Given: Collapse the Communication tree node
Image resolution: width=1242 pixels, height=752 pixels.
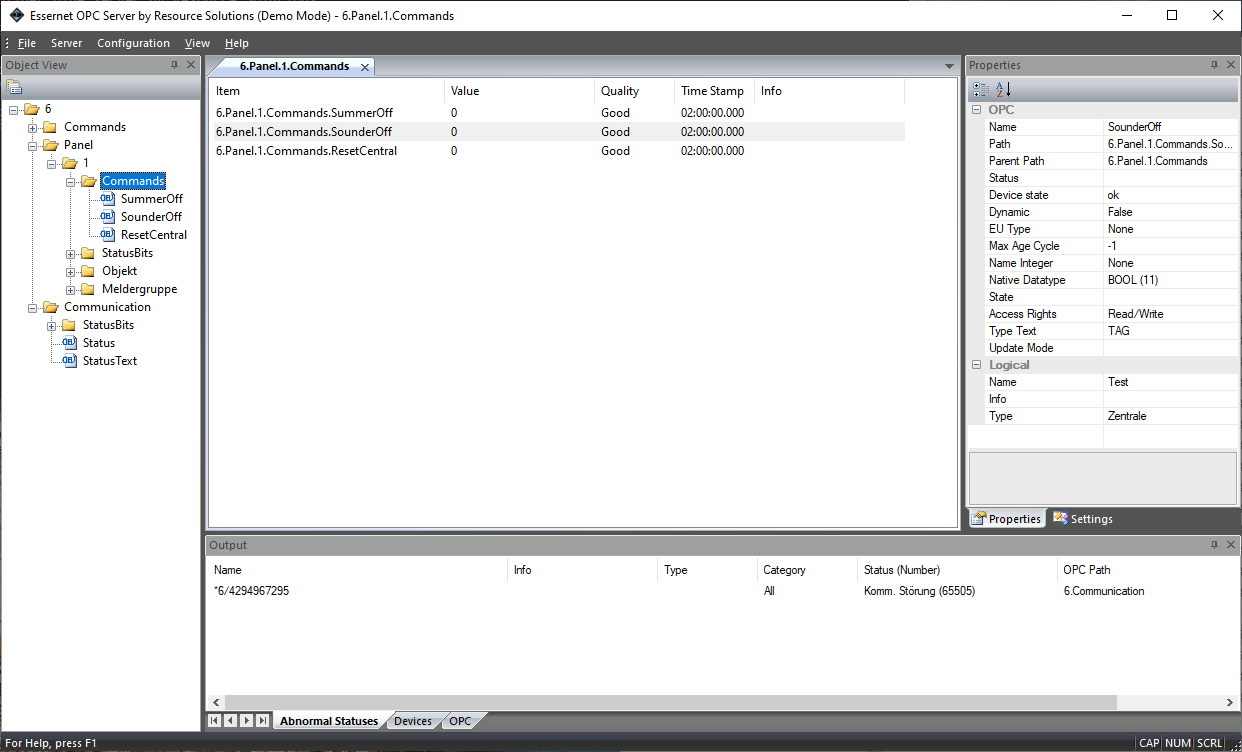Looking at the screenshot, I should (x=34, y=308).
